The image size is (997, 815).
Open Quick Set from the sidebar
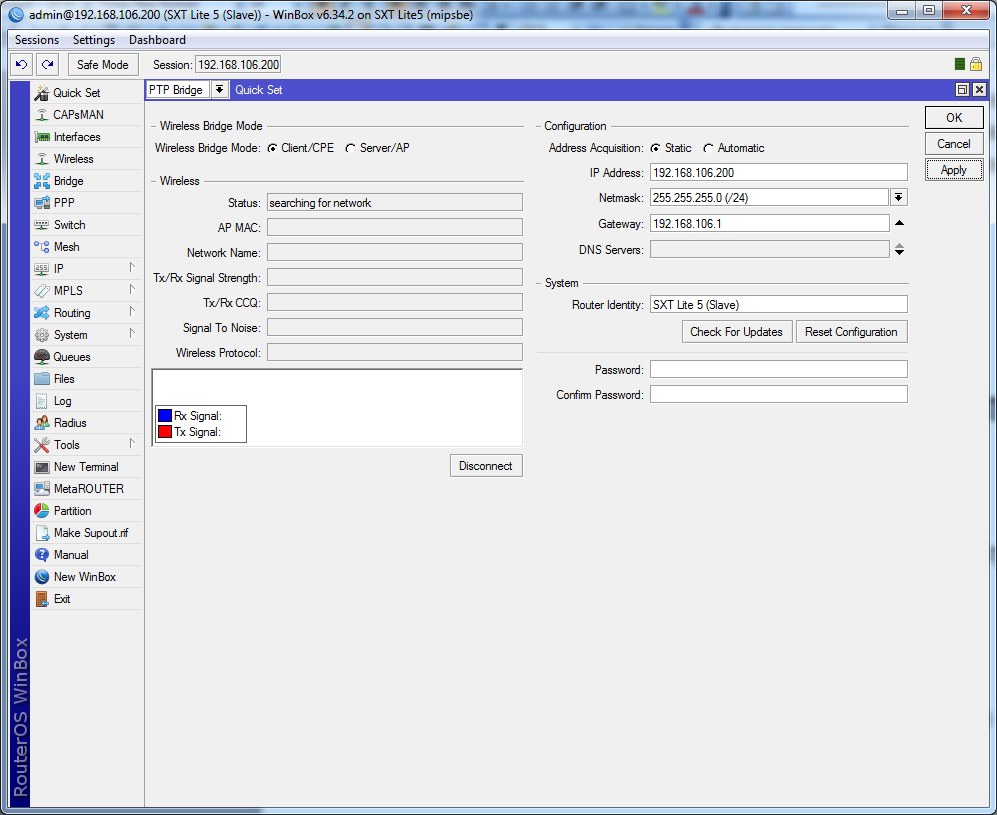coord(76,93)
